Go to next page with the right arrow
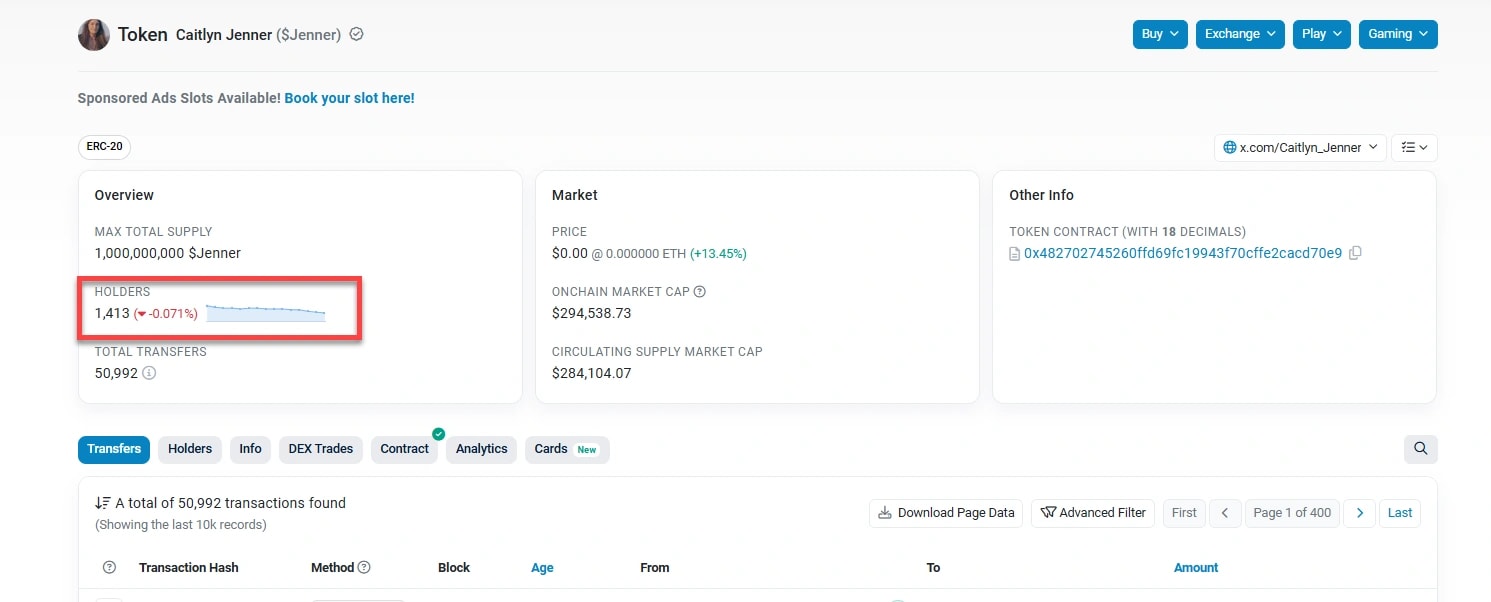This screenshot has width=1491, height=602. [x=1359, y=513]
